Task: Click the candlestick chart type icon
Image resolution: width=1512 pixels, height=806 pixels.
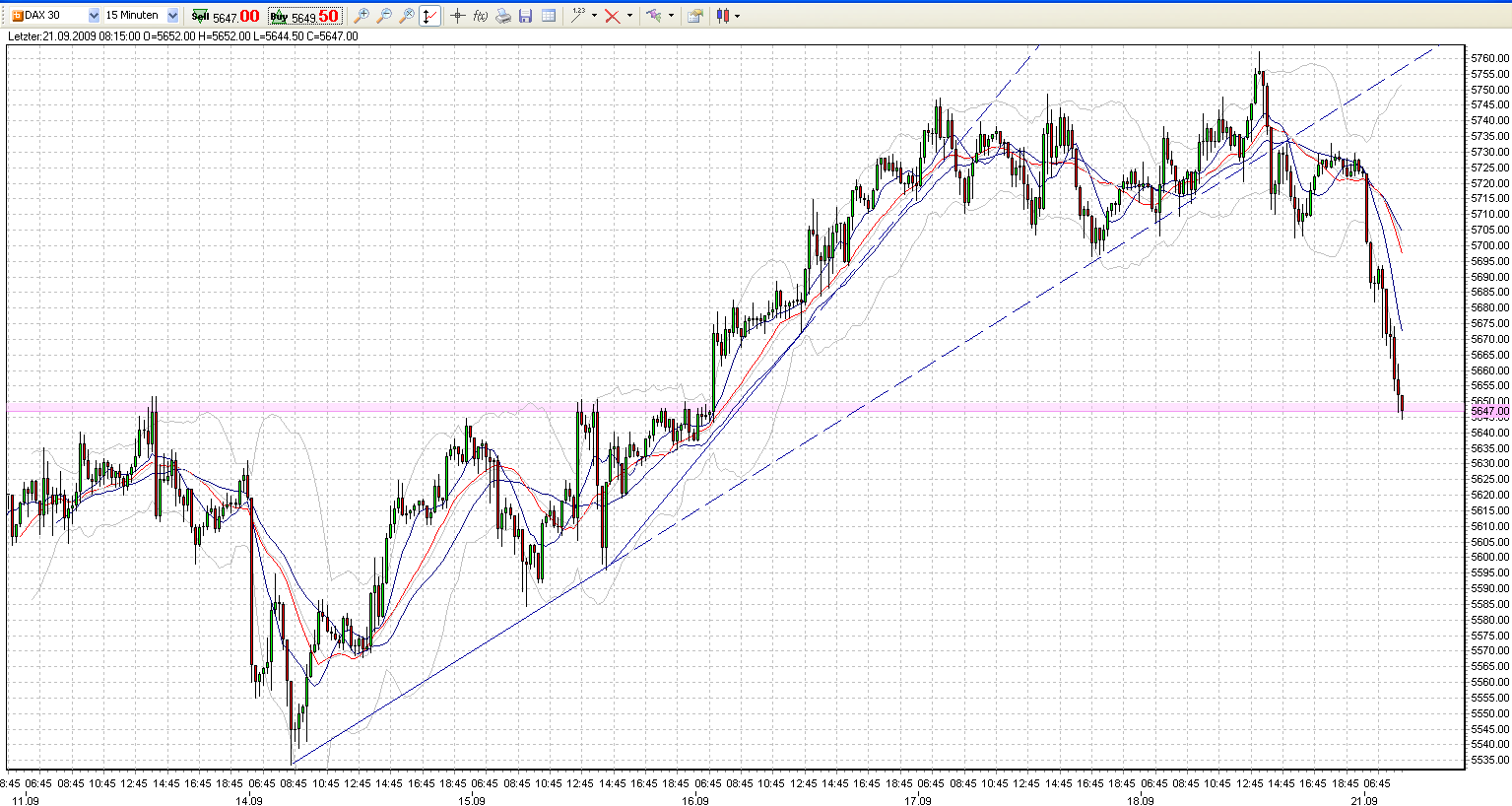Action: (723, 16)
